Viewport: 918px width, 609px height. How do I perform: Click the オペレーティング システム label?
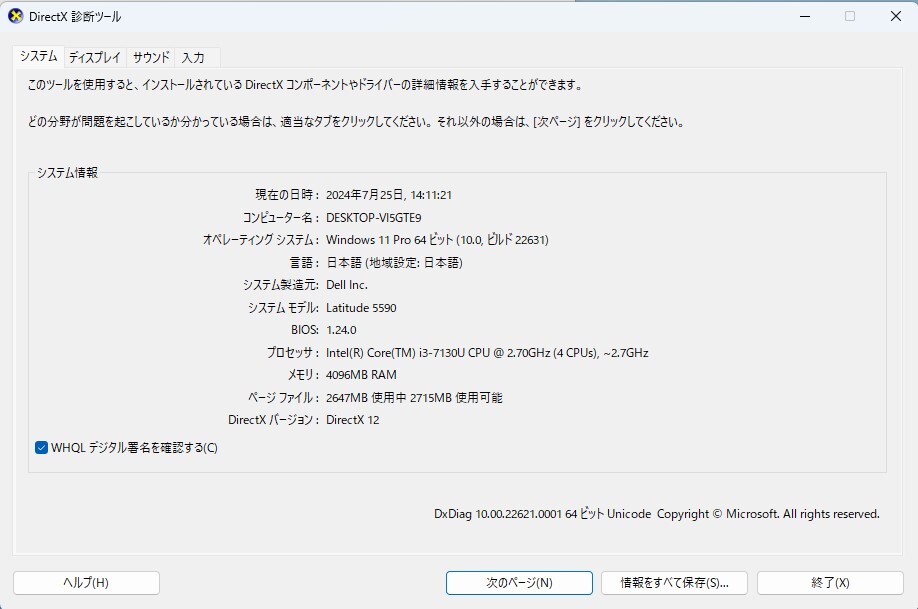coord(261,240)
